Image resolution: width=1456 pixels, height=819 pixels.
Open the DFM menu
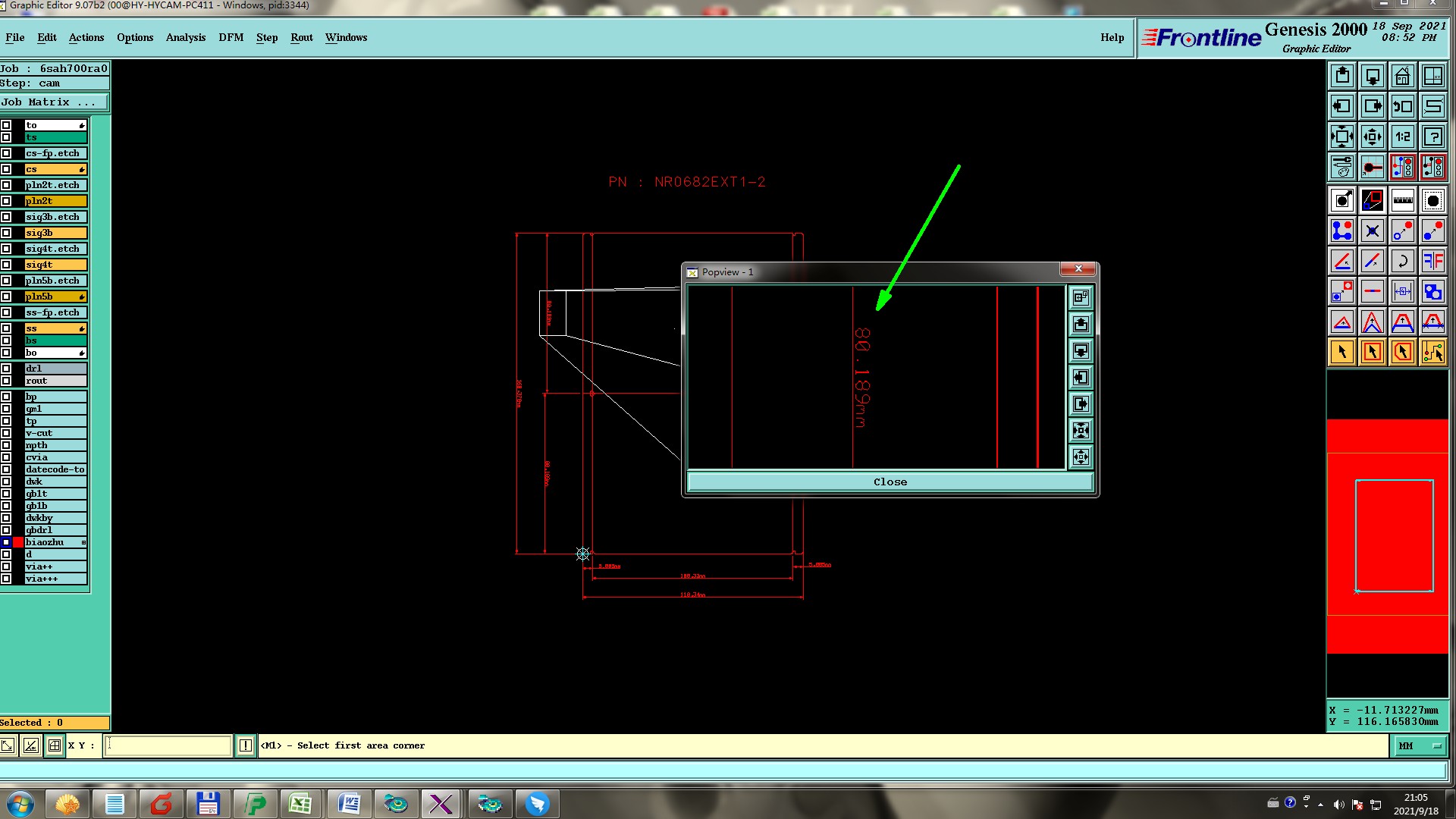[231, 37]
